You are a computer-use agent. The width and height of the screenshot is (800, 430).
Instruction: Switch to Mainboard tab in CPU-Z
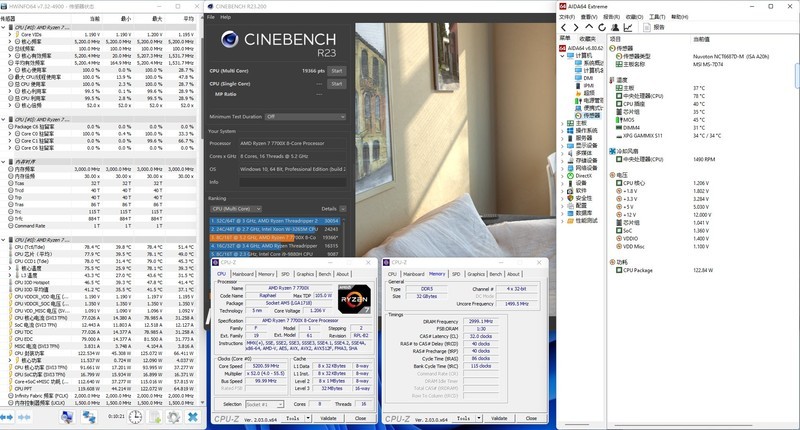pyautogui.click(x=243, y=273)
